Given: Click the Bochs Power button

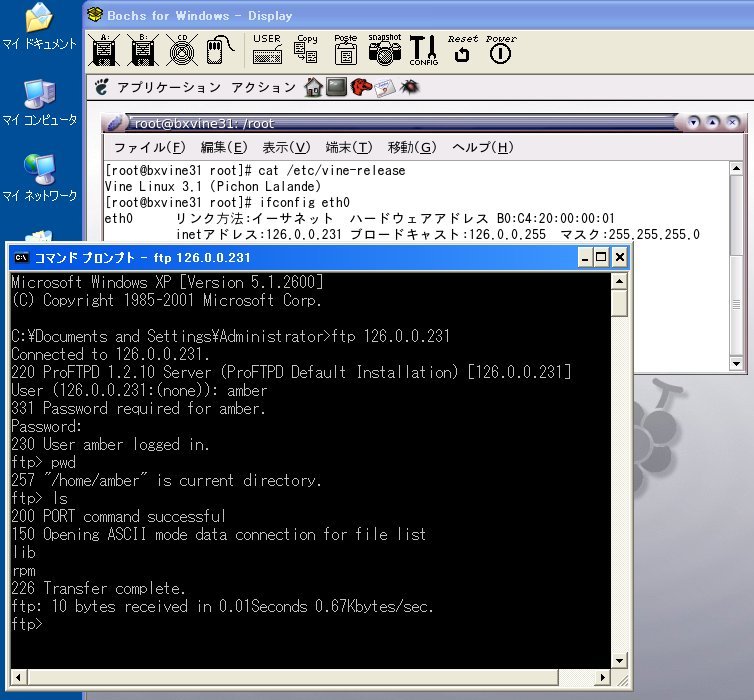Looking at the screenshot, I should pyautogui.click(x=501, y=49).
